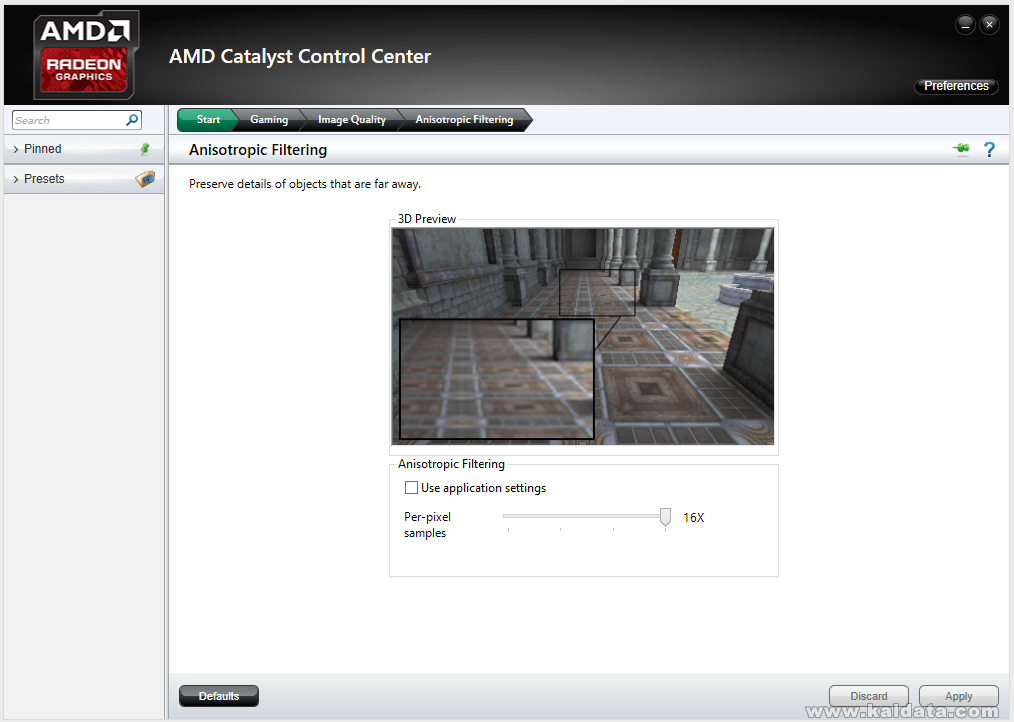Minimize the Catalyst Control Center window
The height and width of the screenshot is (722, 1014).
[x=965, y=25]
